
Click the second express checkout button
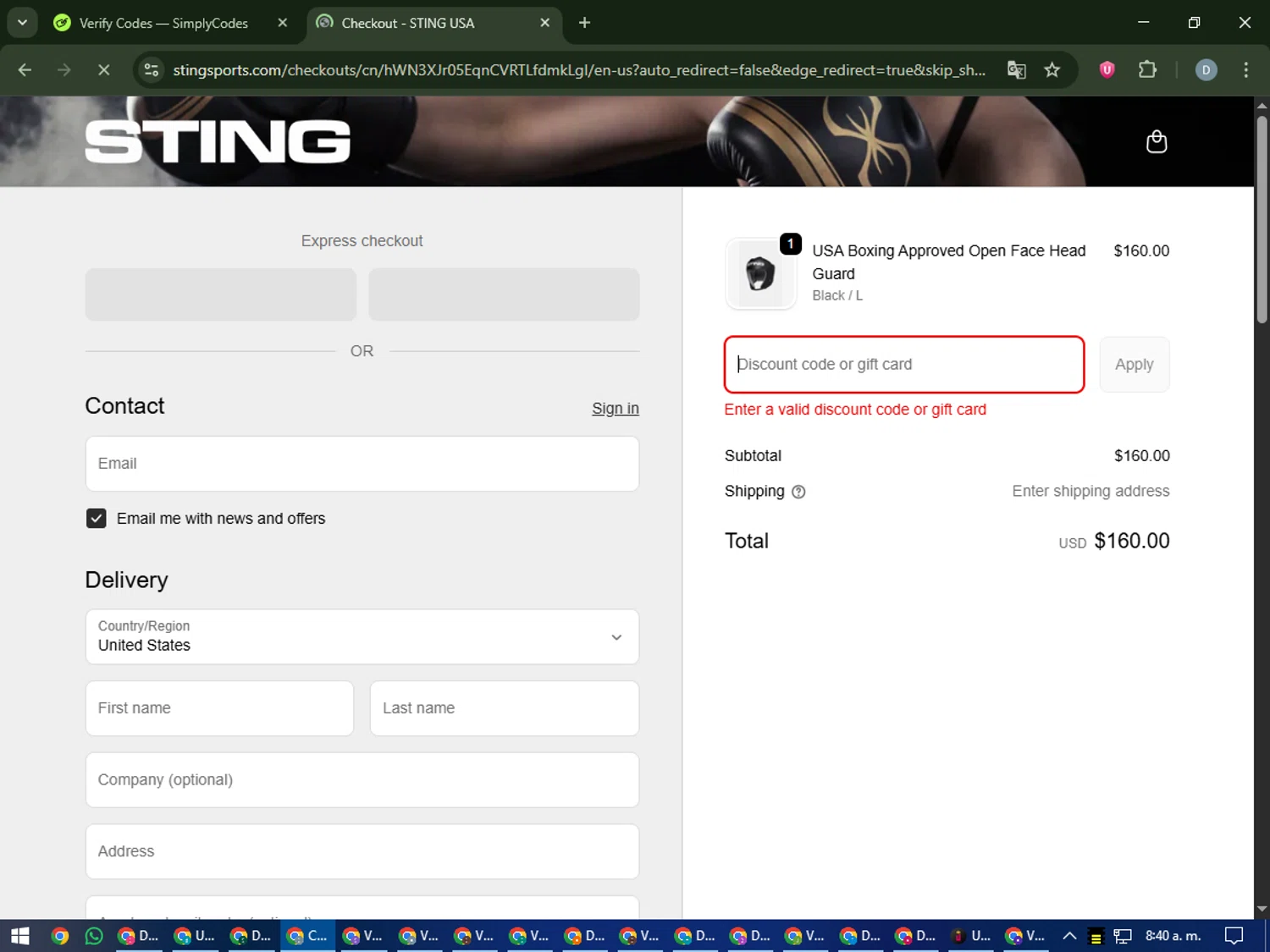coord(504,294)
